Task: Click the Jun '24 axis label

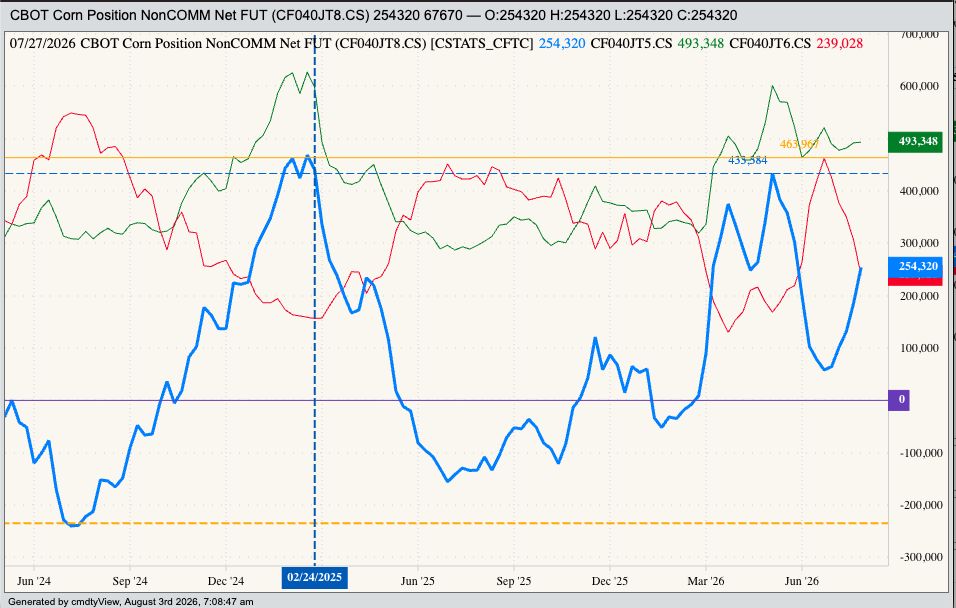Action: 34,581
